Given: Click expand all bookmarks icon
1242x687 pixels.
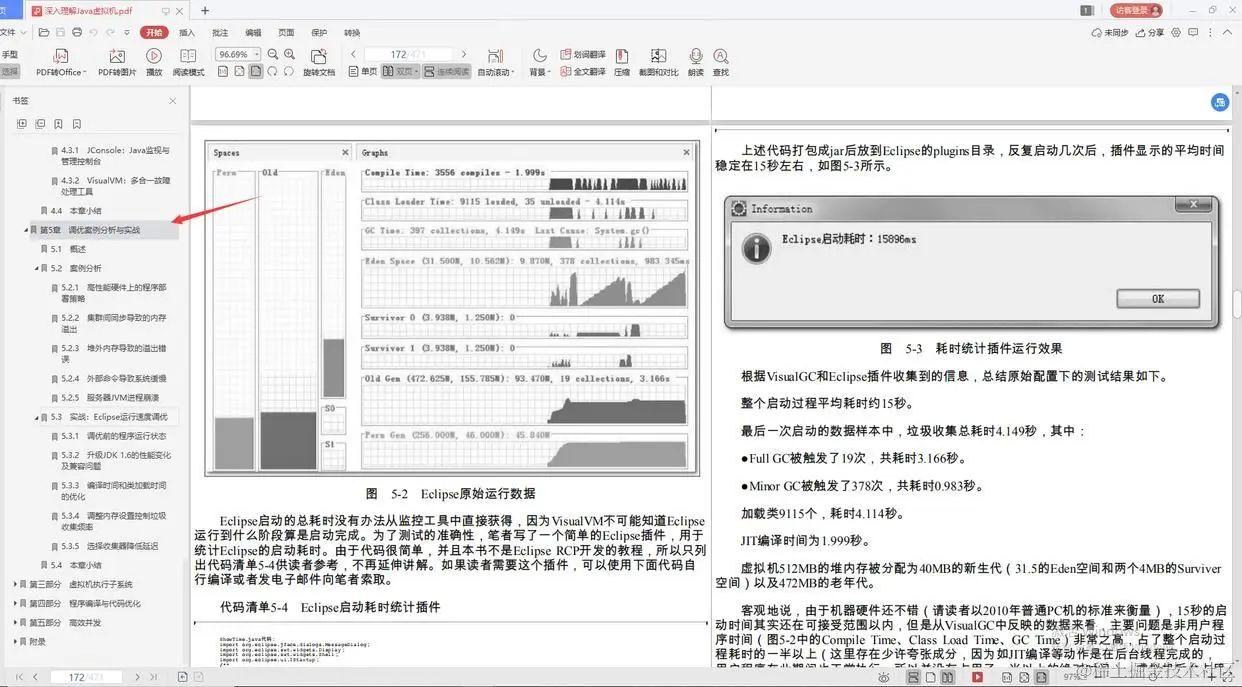Looking at the screenshot, I should coord(23,124).
